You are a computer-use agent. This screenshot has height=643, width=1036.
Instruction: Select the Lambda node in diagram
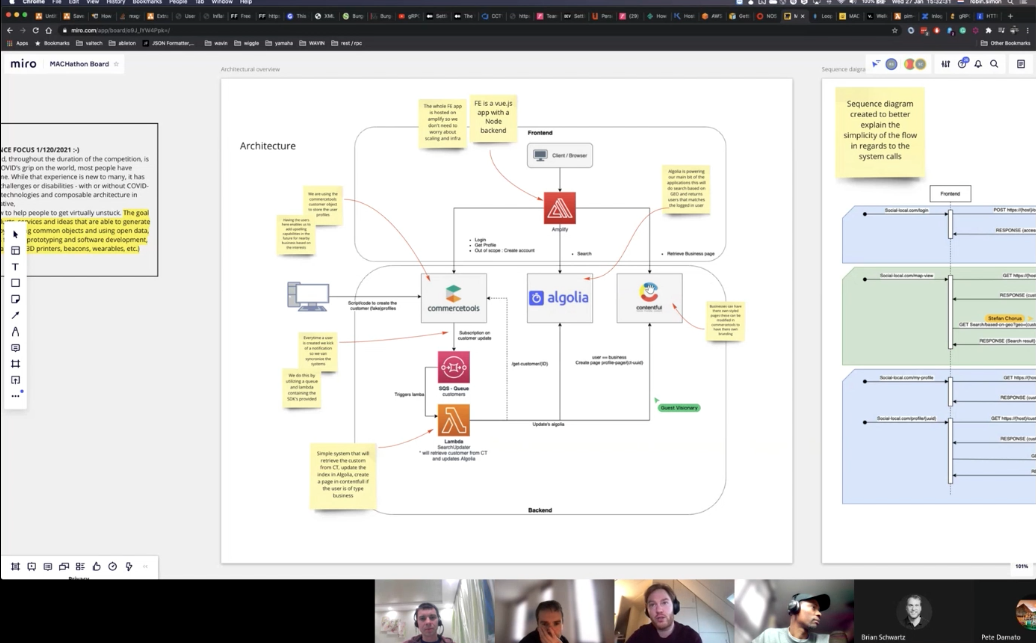pos(454,420)
